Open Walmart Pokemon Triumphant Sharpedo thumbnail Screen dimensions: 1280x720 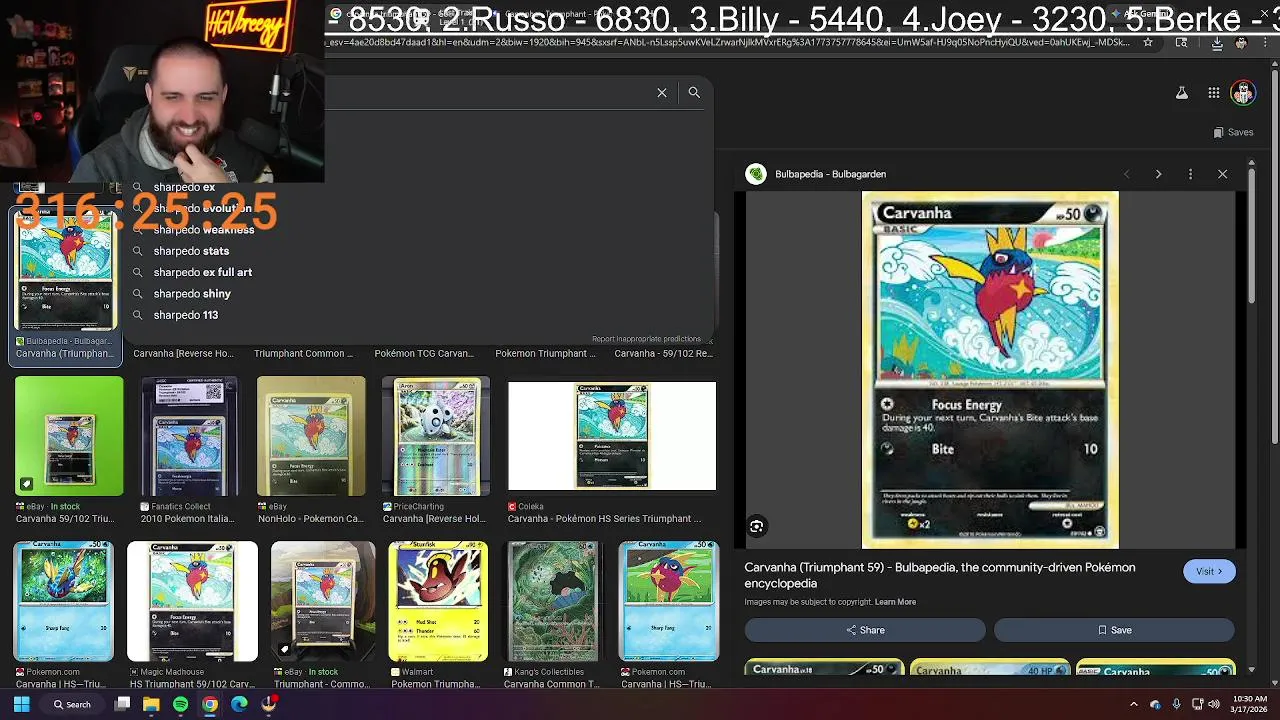coord(438,602)
